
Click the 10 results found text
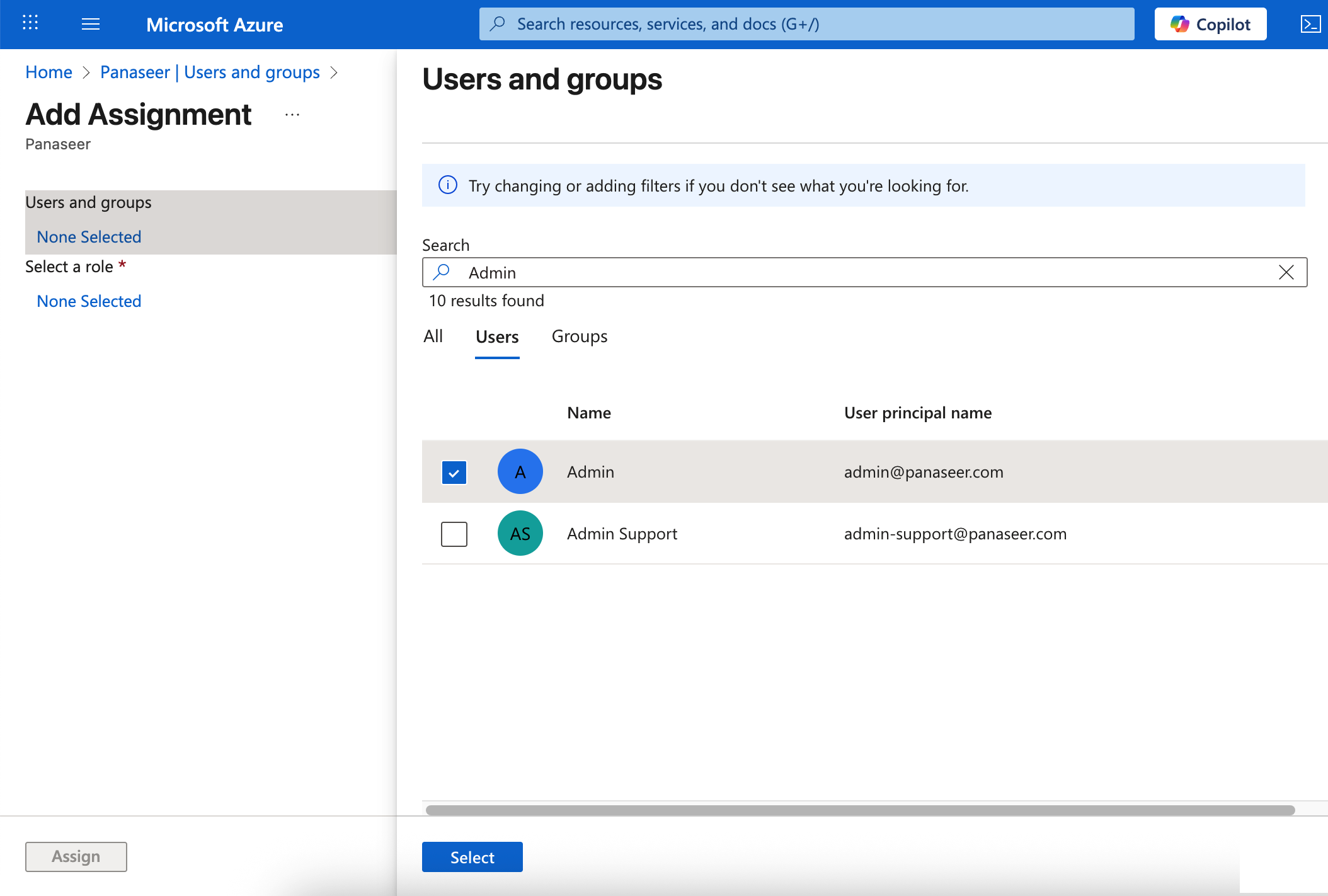486,301
